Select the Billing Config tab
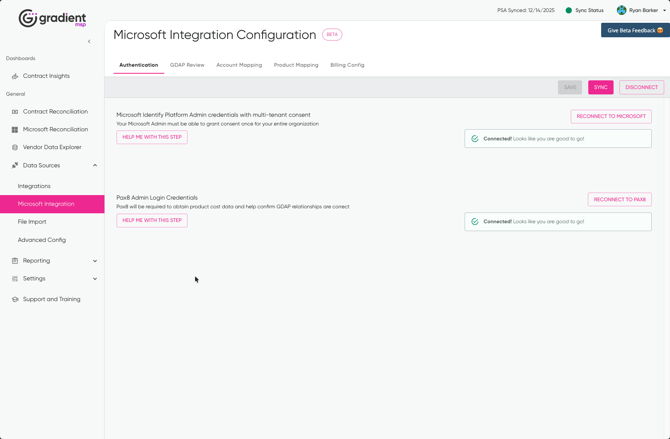The image size is (670, 439). coord(347,65)
